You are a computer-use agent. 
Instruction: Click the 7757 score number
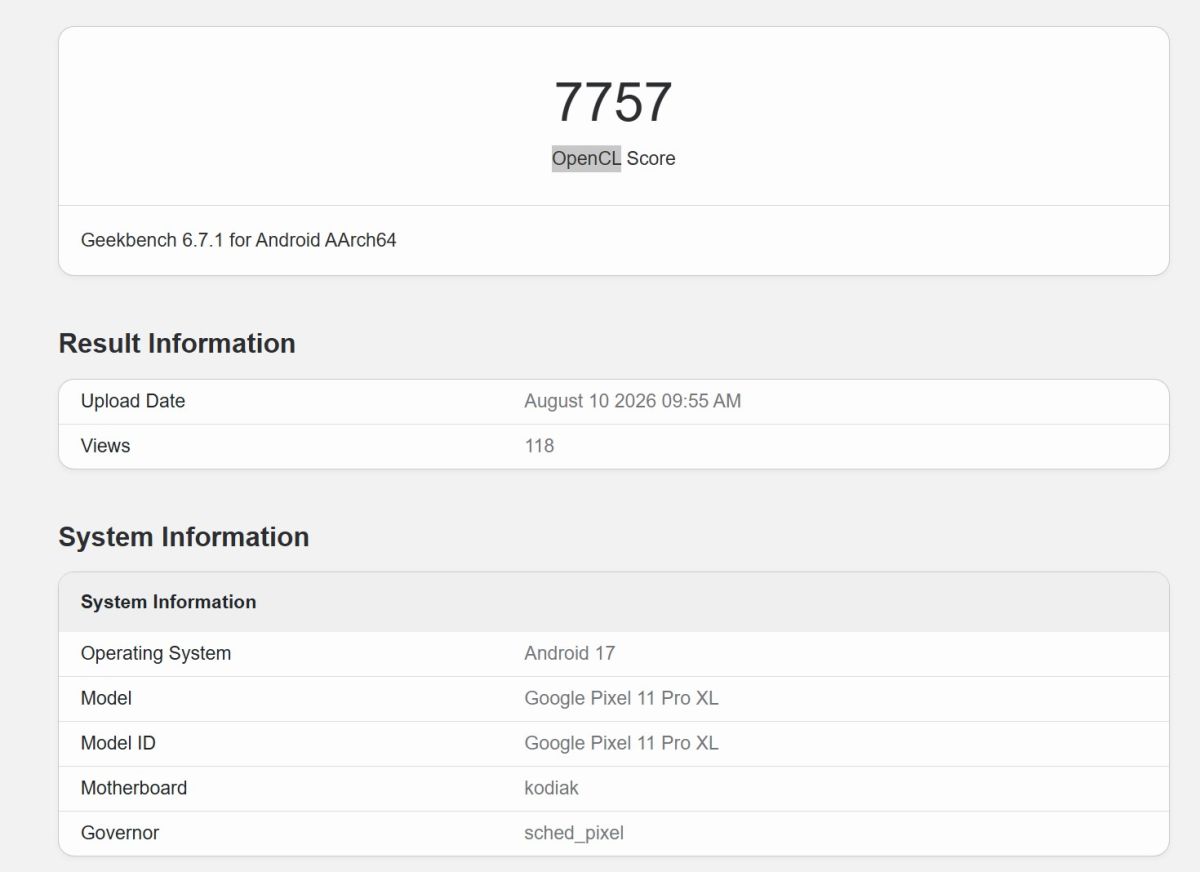613,102
